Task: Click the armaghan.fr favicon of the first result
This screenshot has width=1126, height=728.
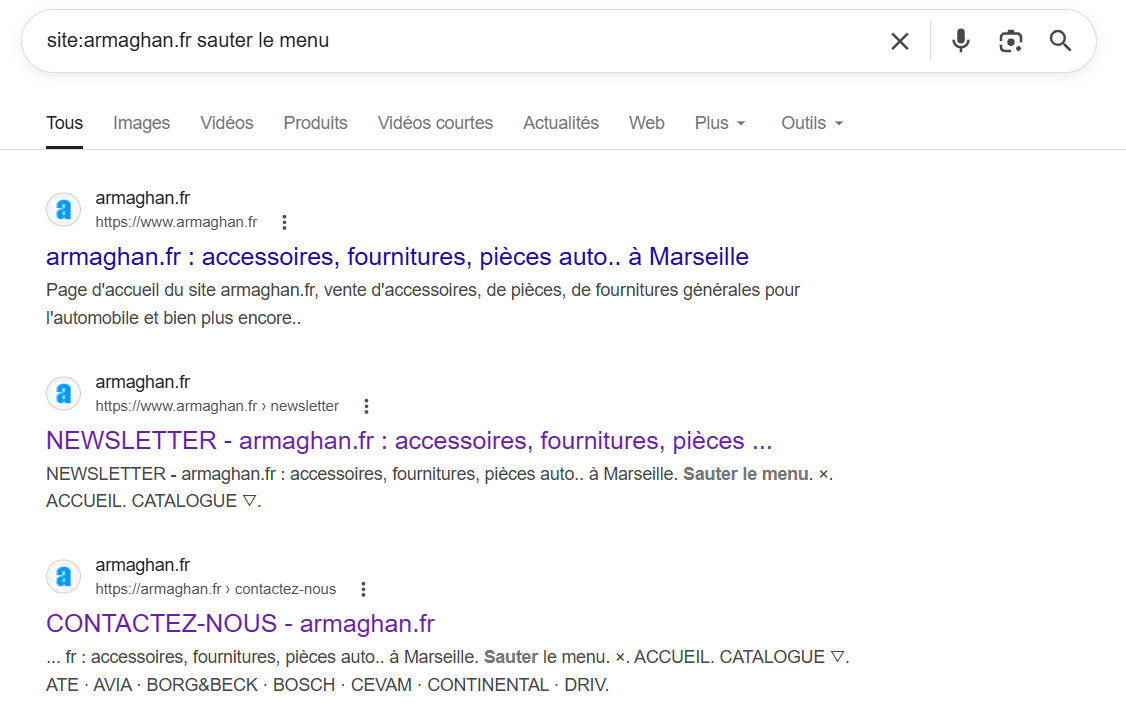Action: click(x=64, y=210)
